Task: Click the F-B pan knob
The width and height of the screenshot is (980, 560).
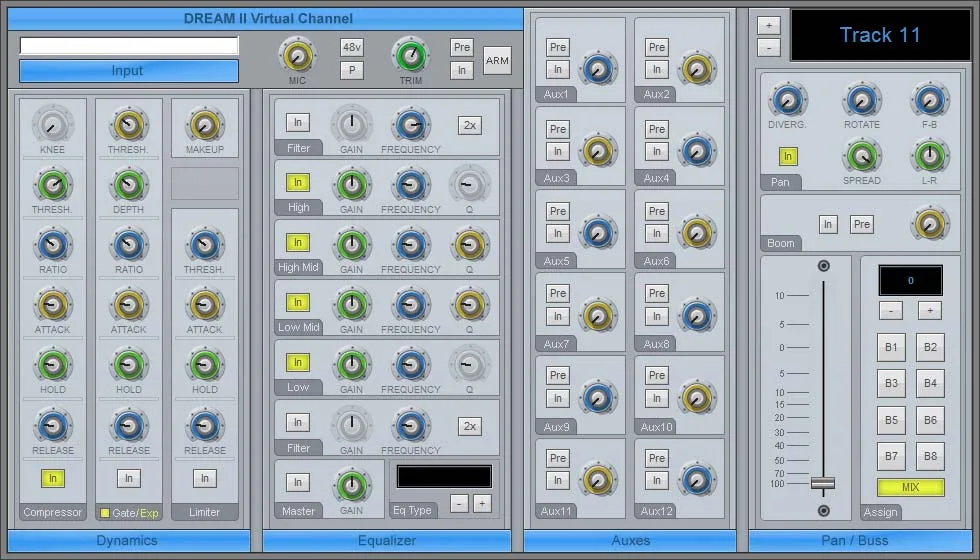Action: coord(929,99)
